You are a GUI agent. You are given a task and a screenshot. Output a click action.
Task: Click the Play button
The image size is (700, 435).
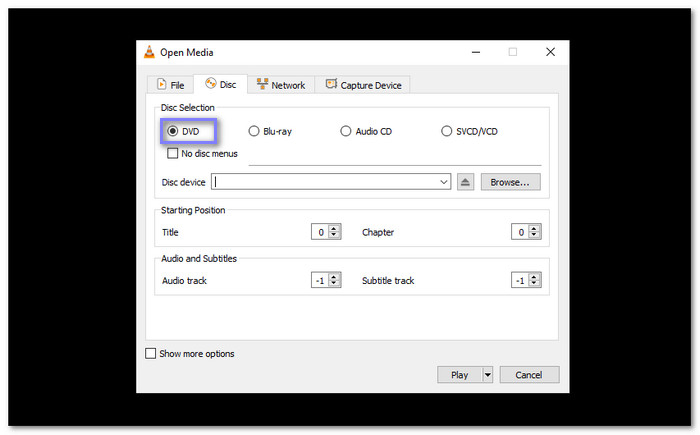pos(459,375)
